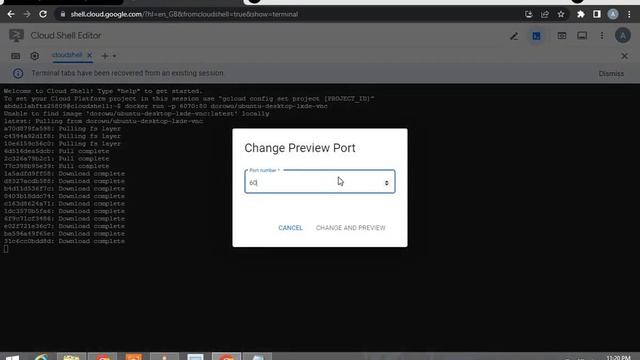
Task: Expand the new tab dropdown arrow
Action: 115,56
